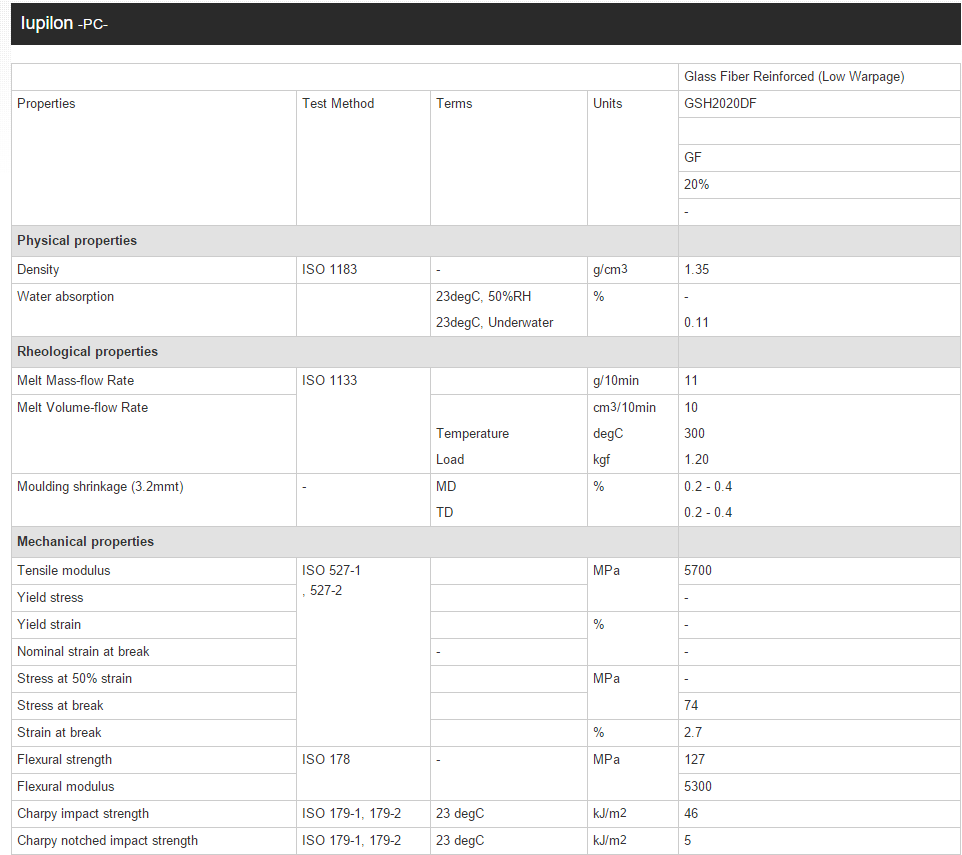Click the ISO 1133 test method cell
This screenshot has width=962, height=855.
click(329, 381)
